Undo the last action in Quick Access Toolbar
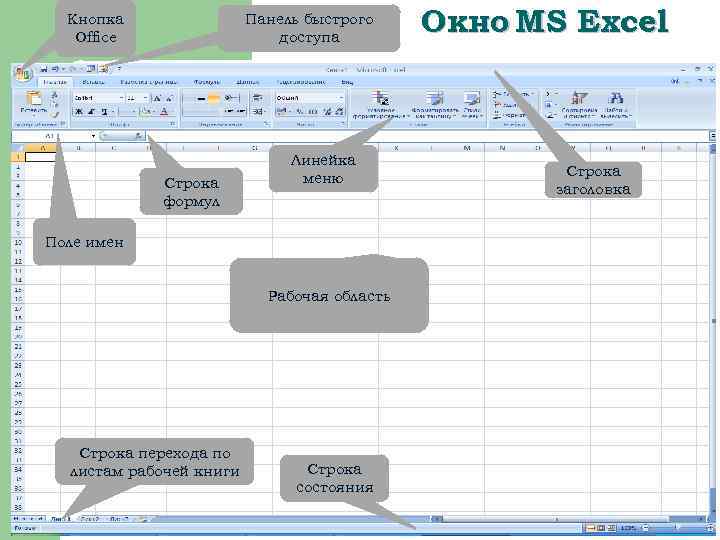Image resolution: width=720 pixels, height=540 pixels. point(55,69)
